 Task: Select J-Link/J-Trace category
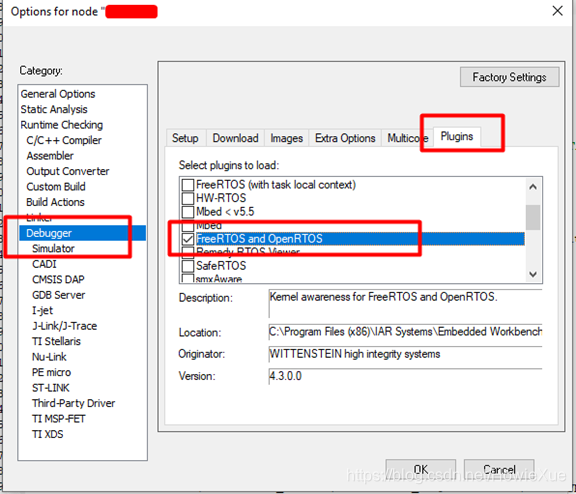(65, 326)
